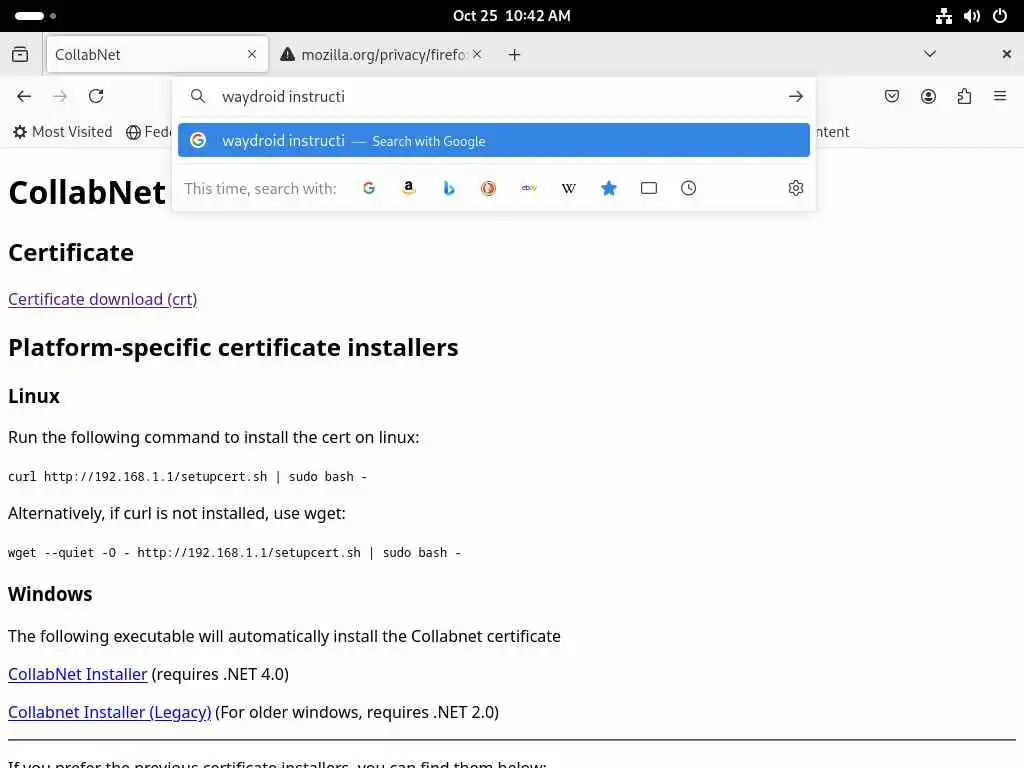Open the Fedora bookmark item
1024x768 pixels.
pos(149,132)
